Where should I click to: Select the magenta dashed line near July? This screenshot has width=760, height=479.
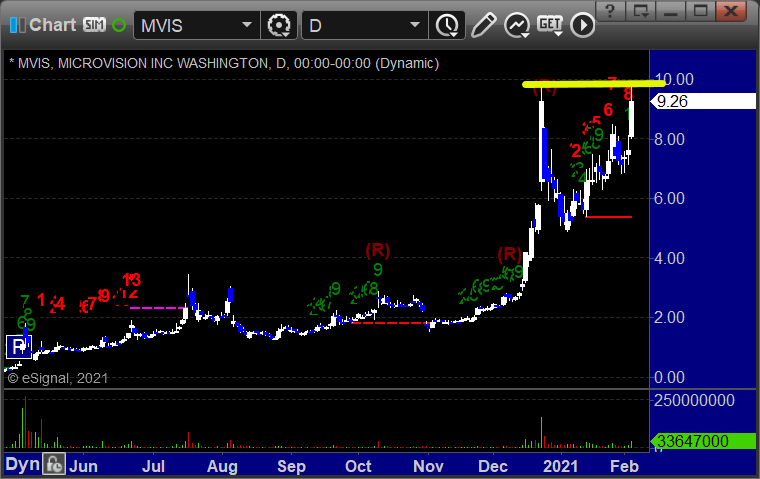point(158,307)
